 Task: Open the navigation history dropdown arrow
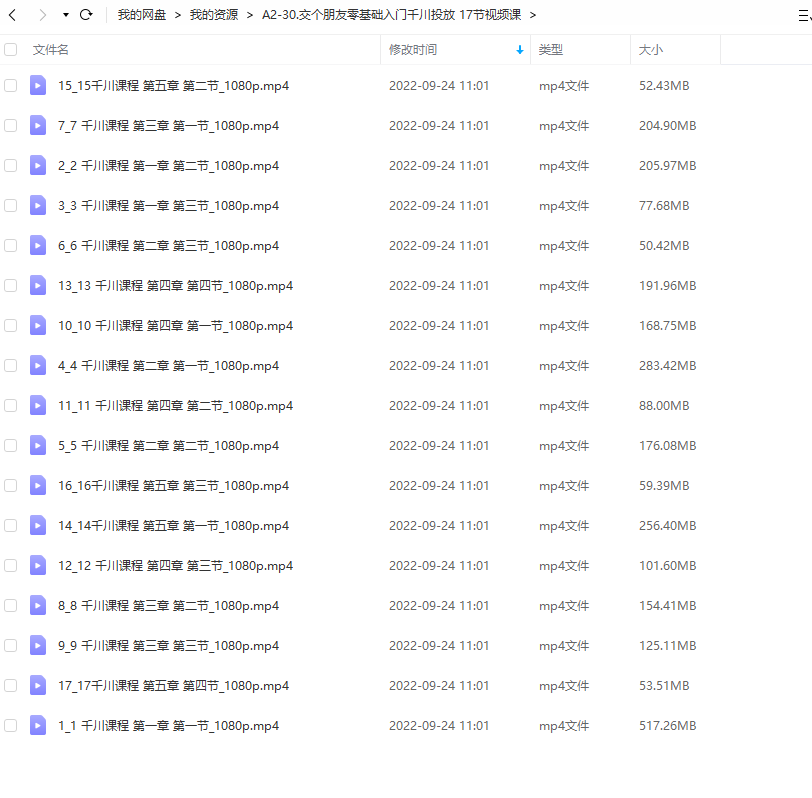click(66, 15)
